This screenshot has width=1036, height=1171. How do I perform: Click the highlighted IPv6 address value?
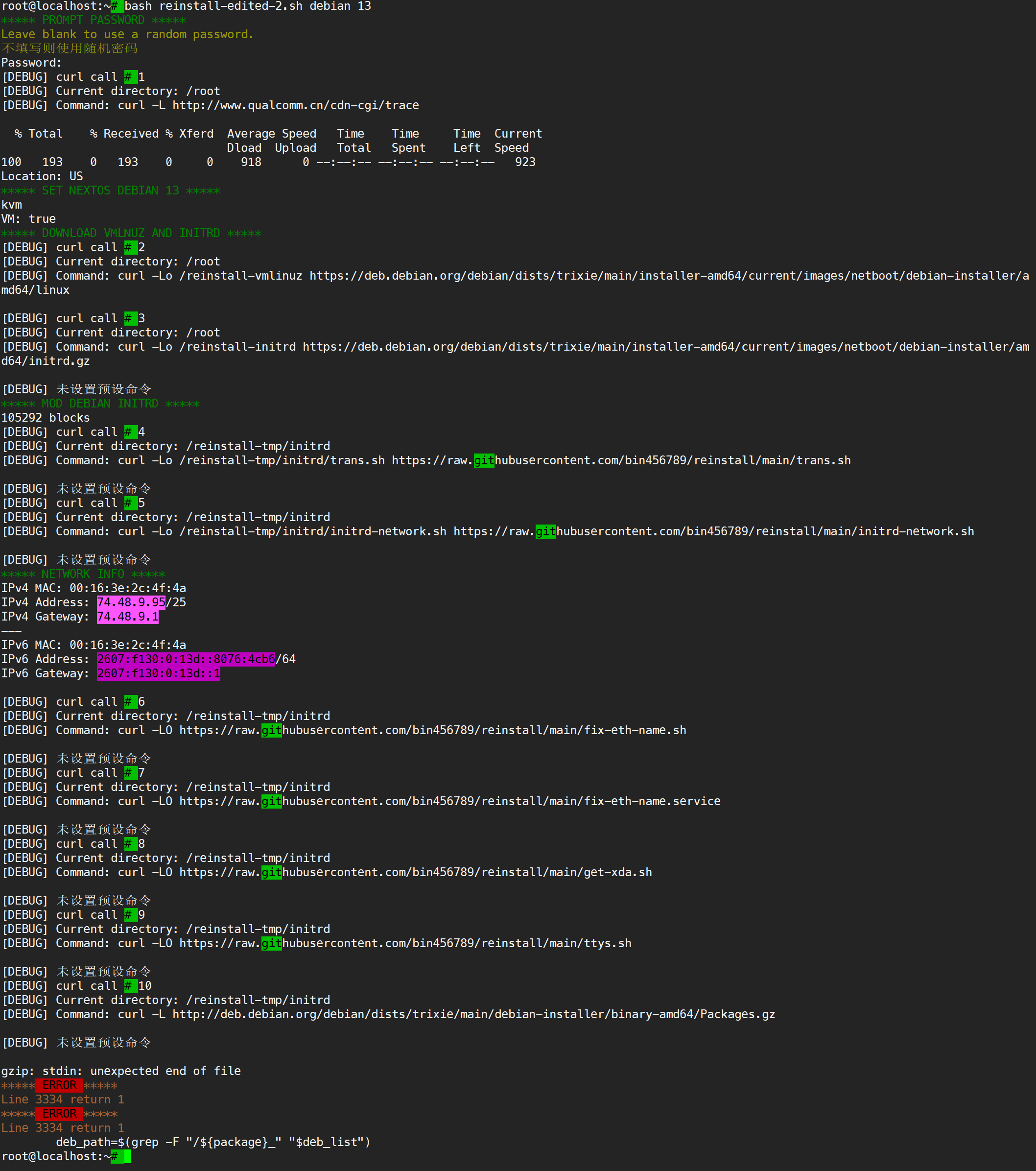coord(186,659)
